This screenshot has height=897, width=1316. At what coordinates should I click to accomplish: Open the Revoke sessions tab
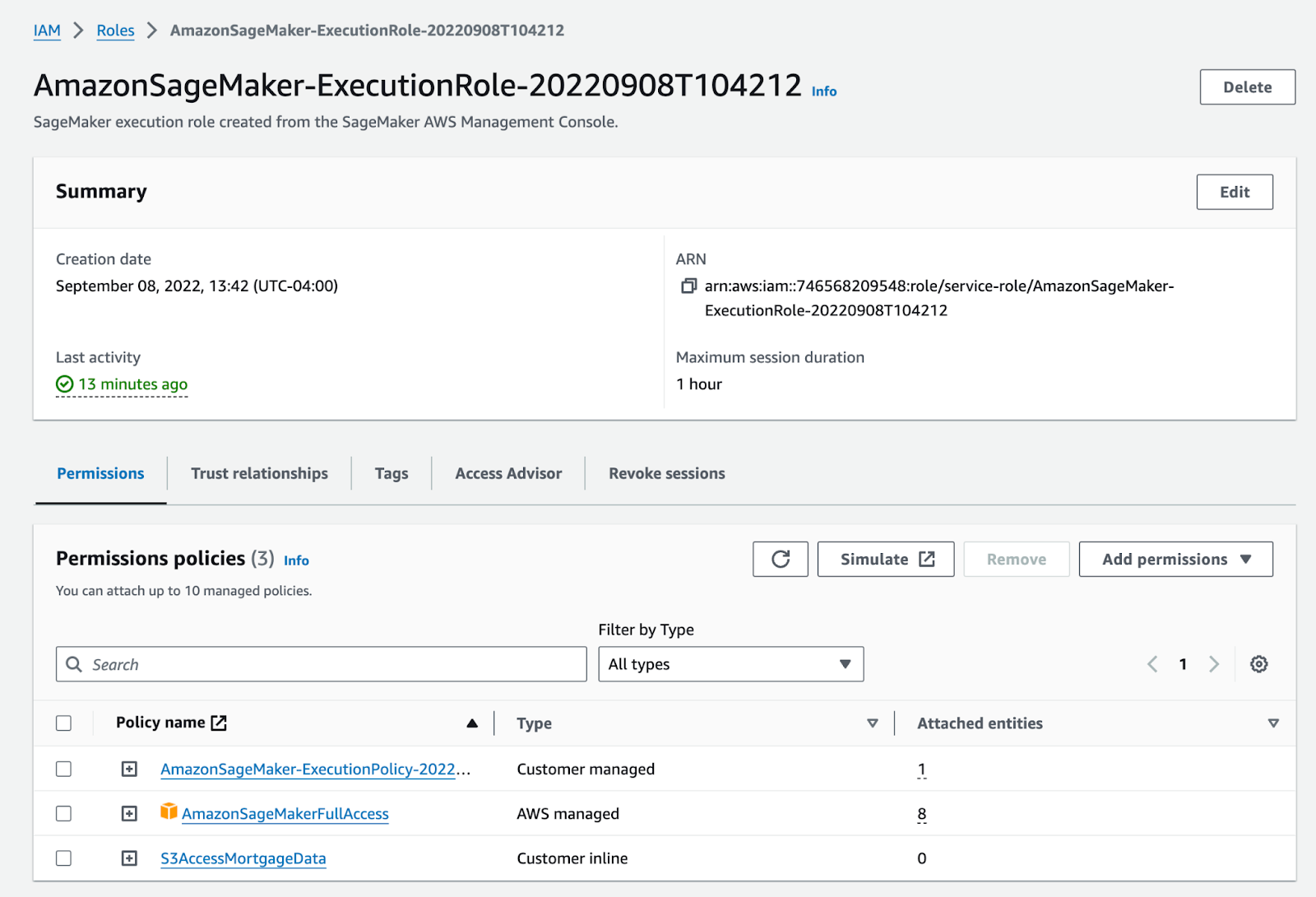667,473
